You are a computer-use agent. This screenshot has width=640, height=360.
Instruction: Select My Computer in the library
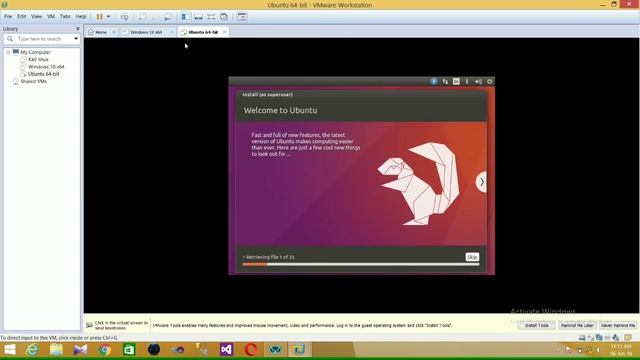pyautogui.click(x=36, y=52)
